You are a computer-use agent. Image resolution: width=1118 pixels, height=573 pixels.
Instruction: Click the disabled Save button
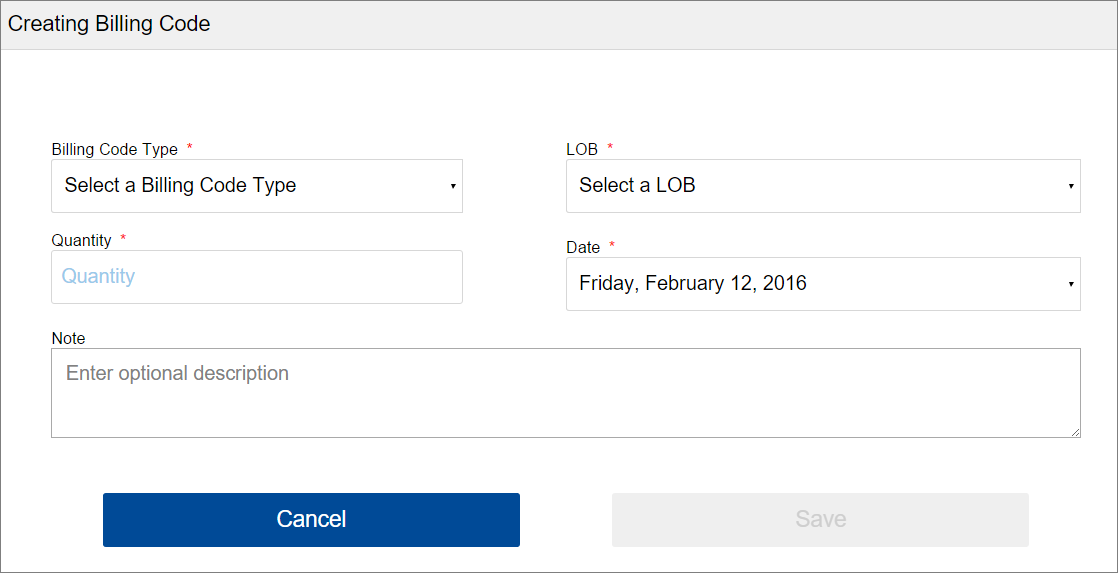[820, 520]
